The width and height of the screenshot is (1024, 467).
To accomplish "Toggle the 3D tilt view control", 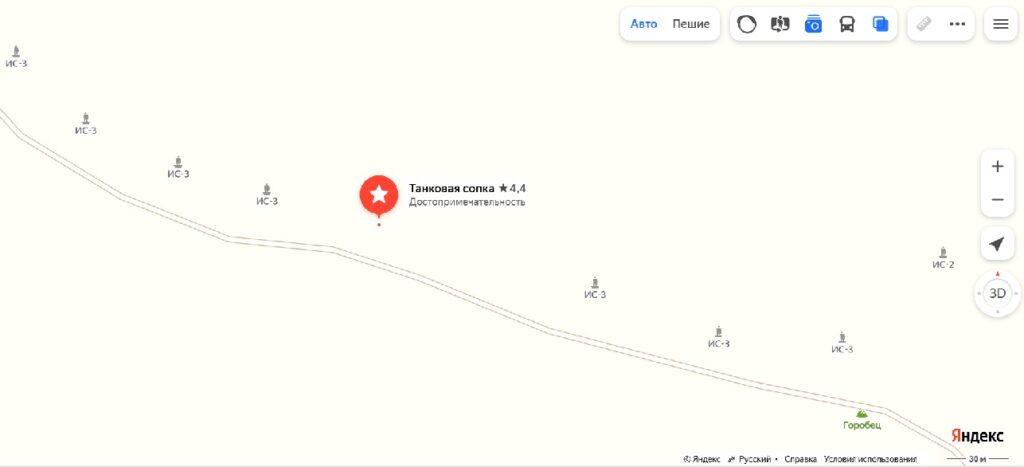I will tap(997, 293).
